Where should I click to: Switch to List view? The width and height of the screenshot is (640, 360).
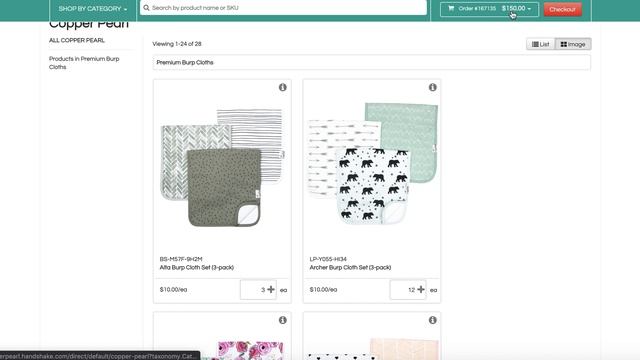pos(540,44)
